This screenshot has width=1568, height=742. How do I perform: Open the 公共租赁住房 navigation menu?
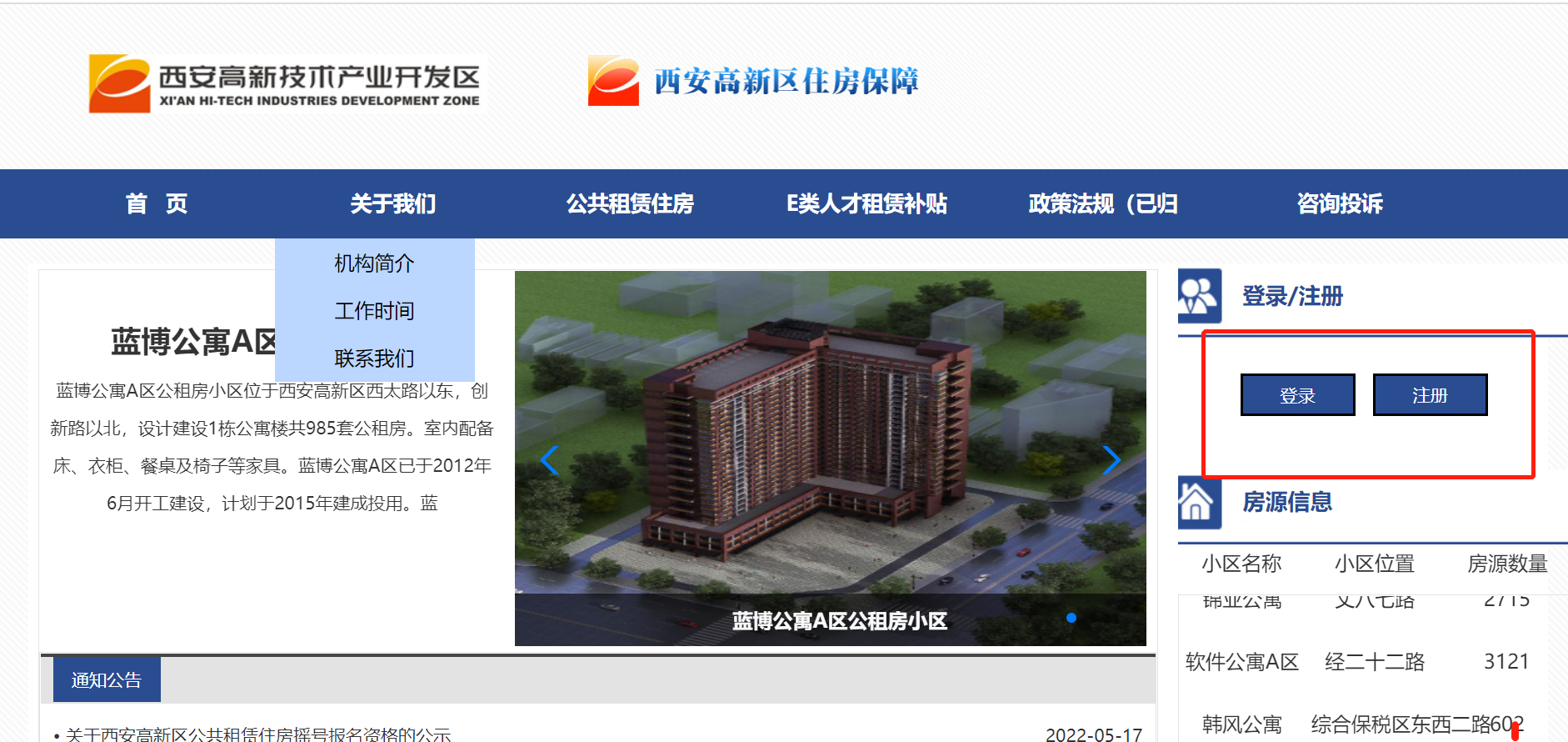630,203
